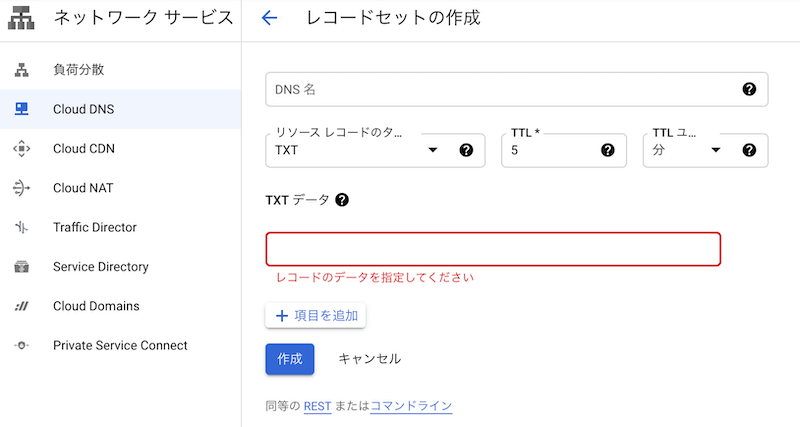Click help icon next to TXT データ
Viewport: 800px width, 427px height.
(x=342, y=200)
